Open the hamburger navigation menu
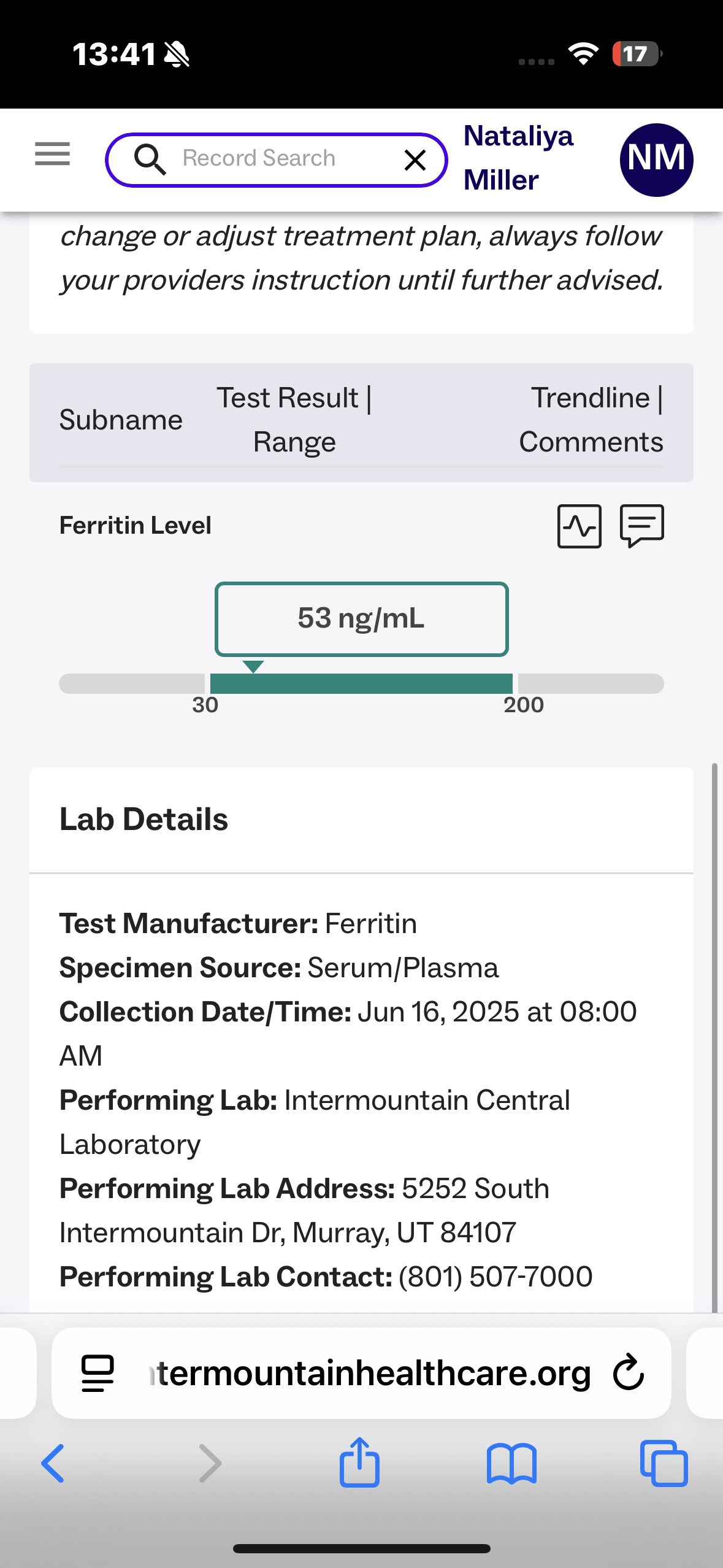 click(52, 153)
